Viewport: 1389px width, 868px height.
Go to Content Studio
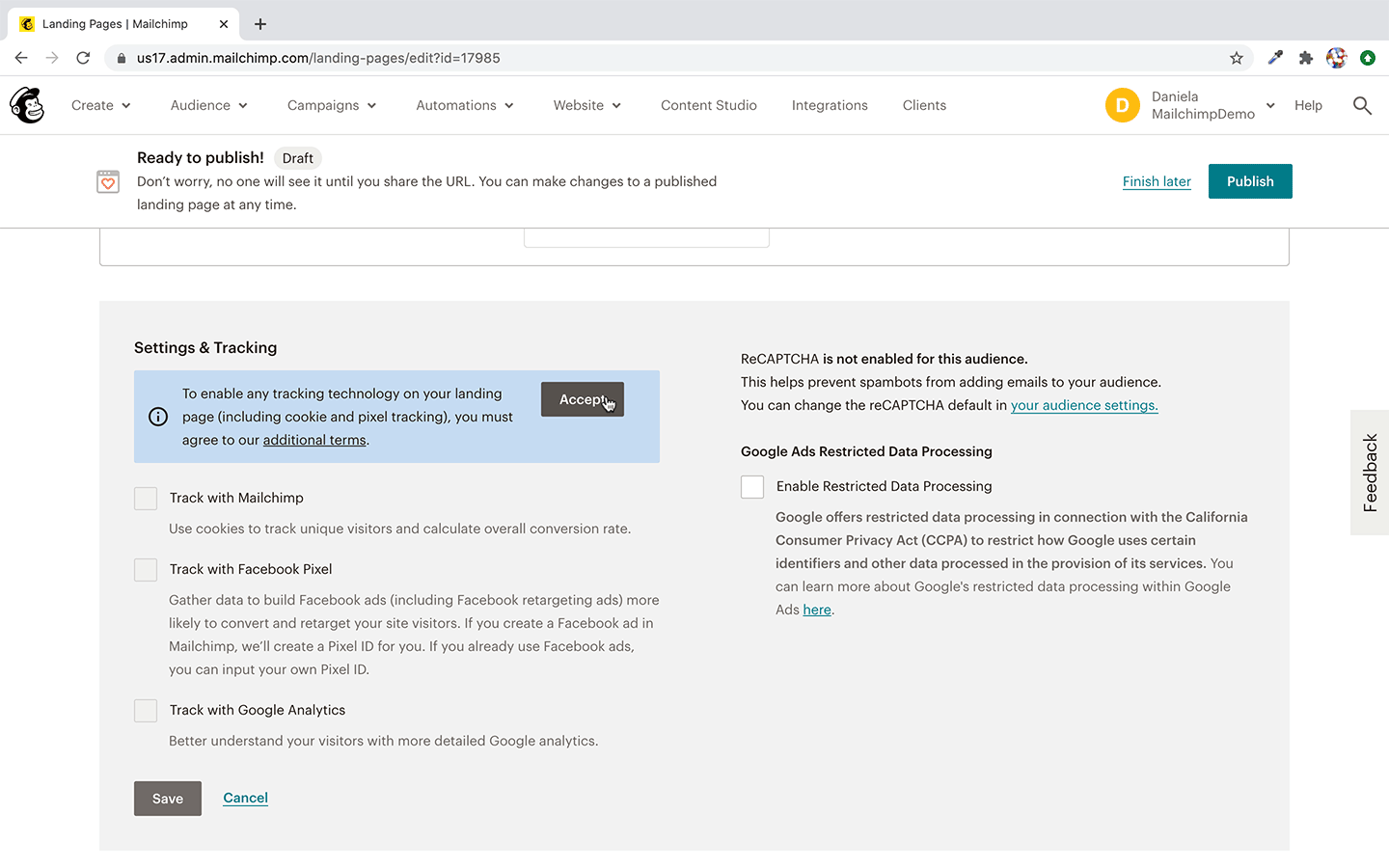pyautogui.click(x=709, y=105)
